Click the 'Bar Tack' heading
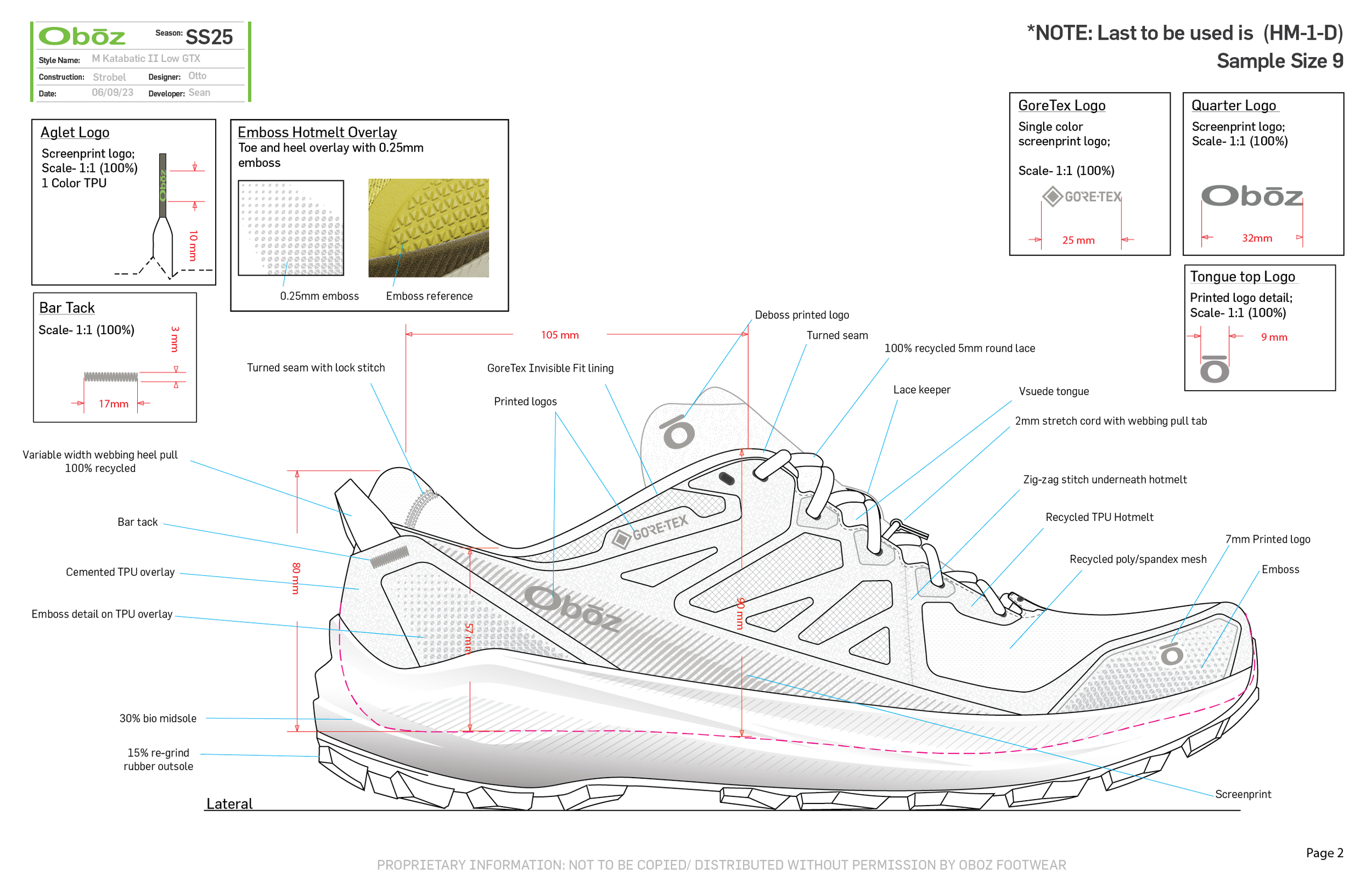The height and width of the screenshot is (888, 1372). click(67, 307)
